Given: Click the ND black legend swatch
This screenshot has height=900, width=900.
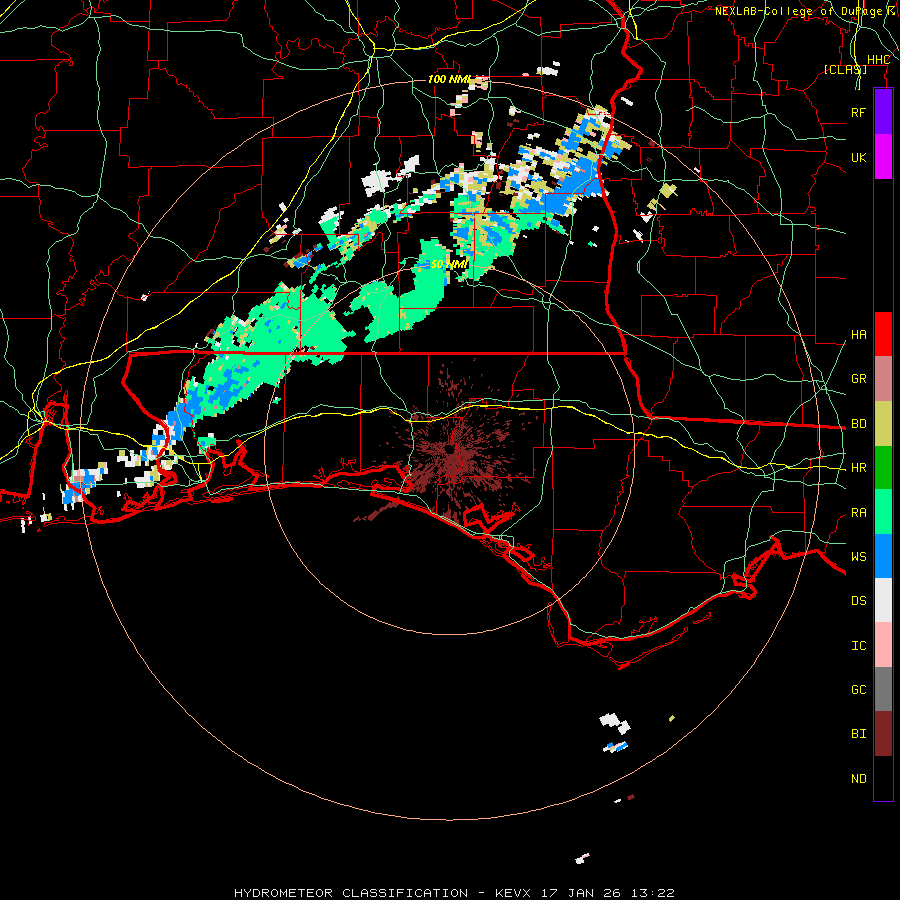Looking at the screenshot, I should tap(883, 778).
